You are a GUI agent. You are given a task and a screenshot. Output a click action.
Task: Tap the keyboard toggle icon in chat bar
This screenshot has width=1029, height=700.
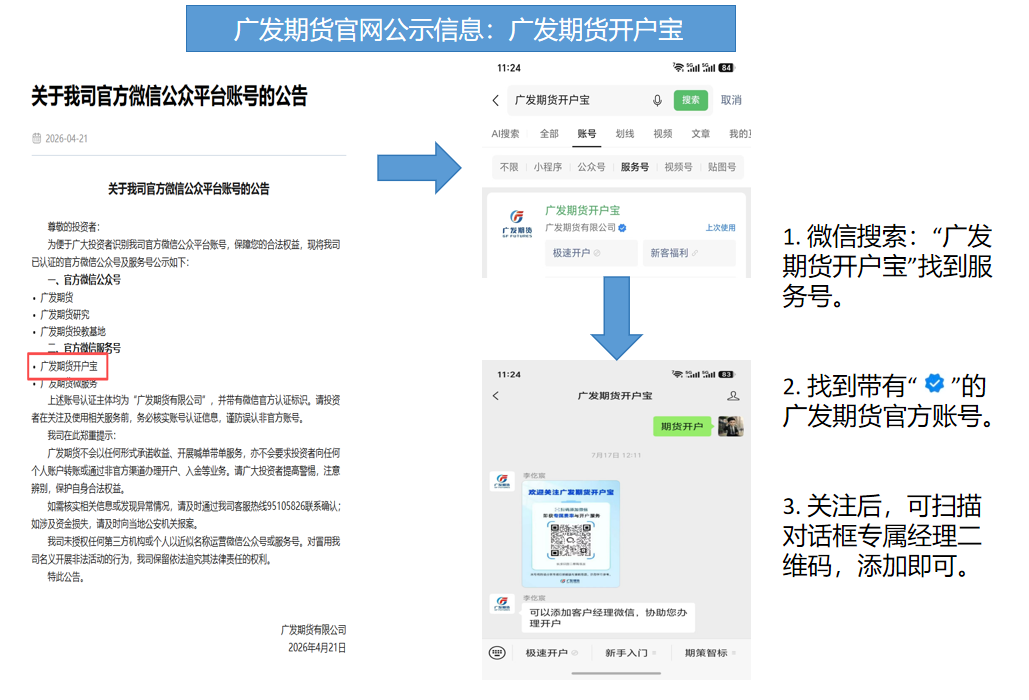[497, 653]
